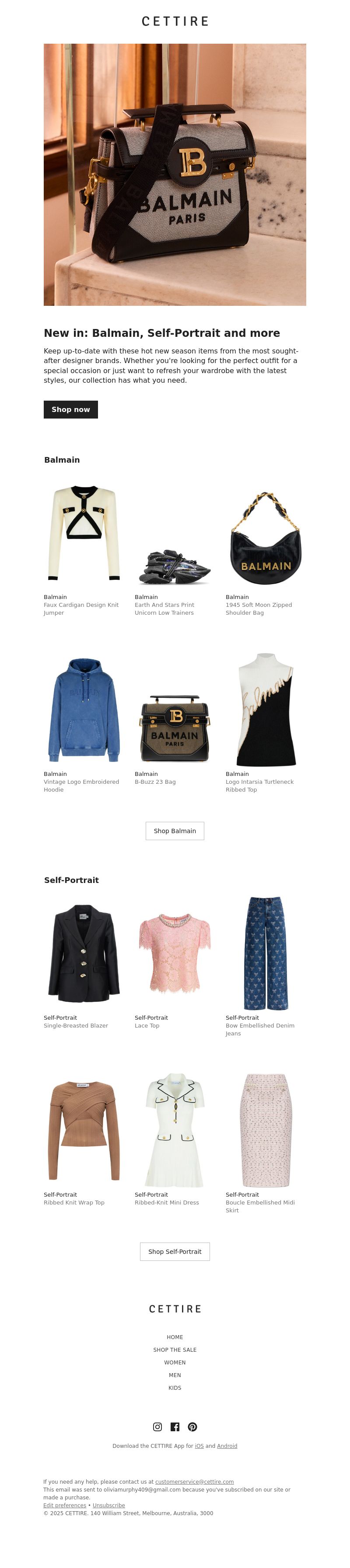Click the Shop Self-Portrait button

pos(175,1252)
